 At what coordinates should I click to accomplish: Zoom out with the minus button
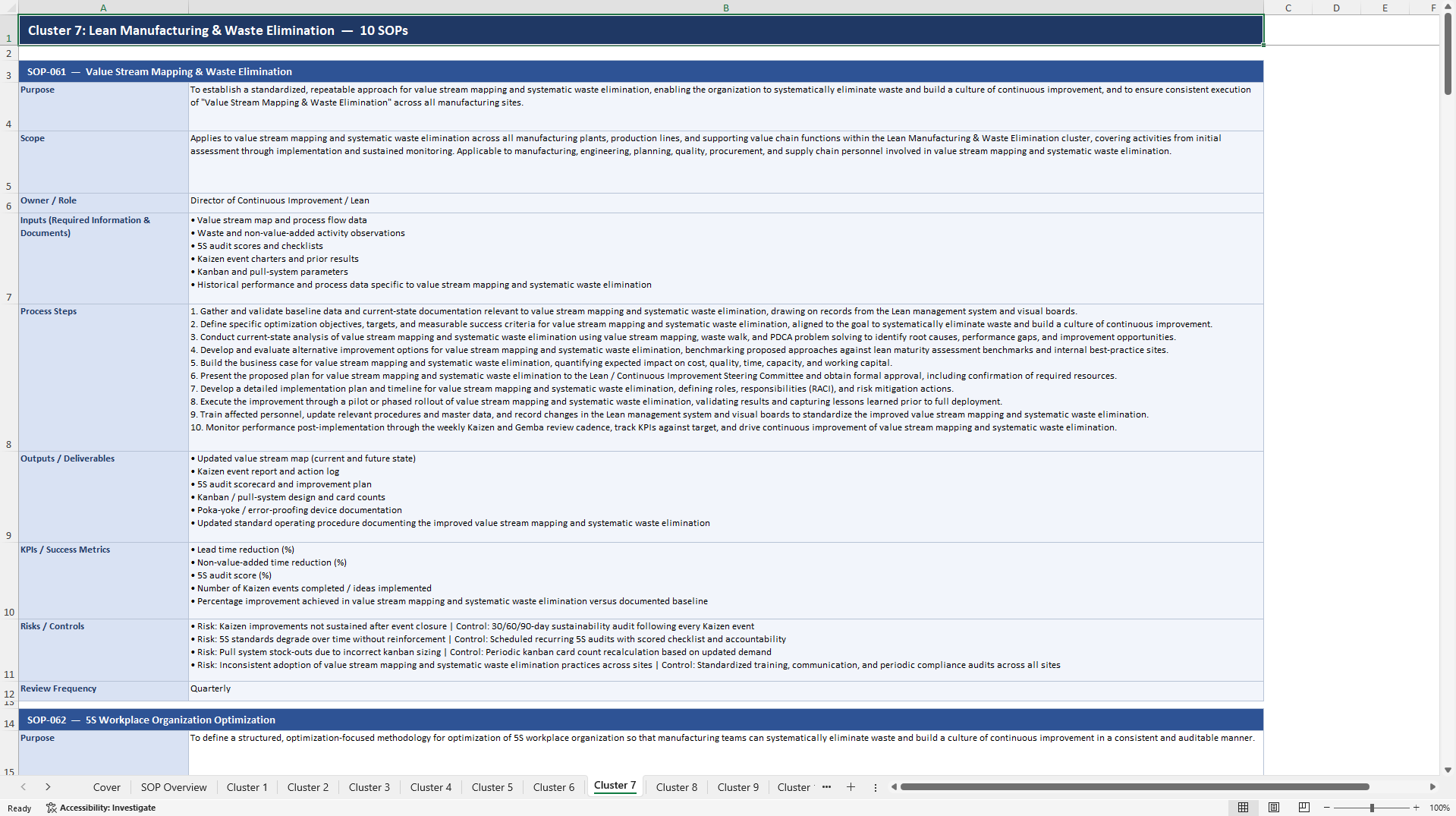[x=1327, y=808]
